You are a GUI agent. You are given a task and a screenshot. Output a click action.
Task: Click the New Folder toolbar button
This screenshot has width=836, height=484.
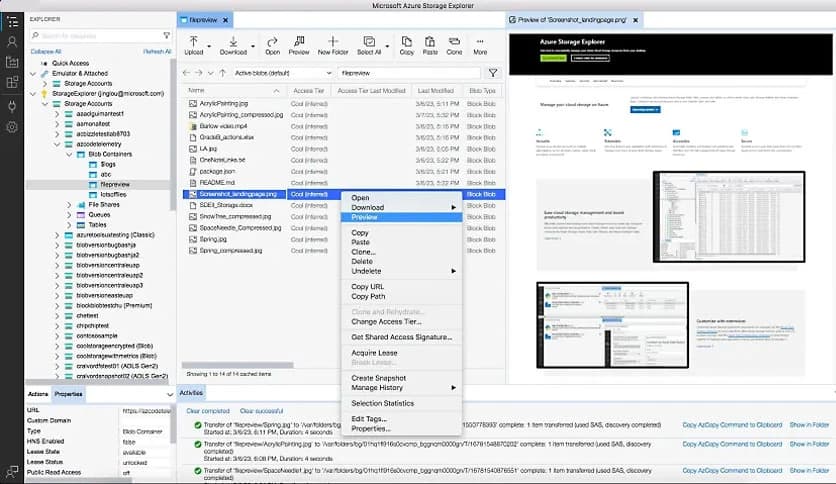point(333,46)
